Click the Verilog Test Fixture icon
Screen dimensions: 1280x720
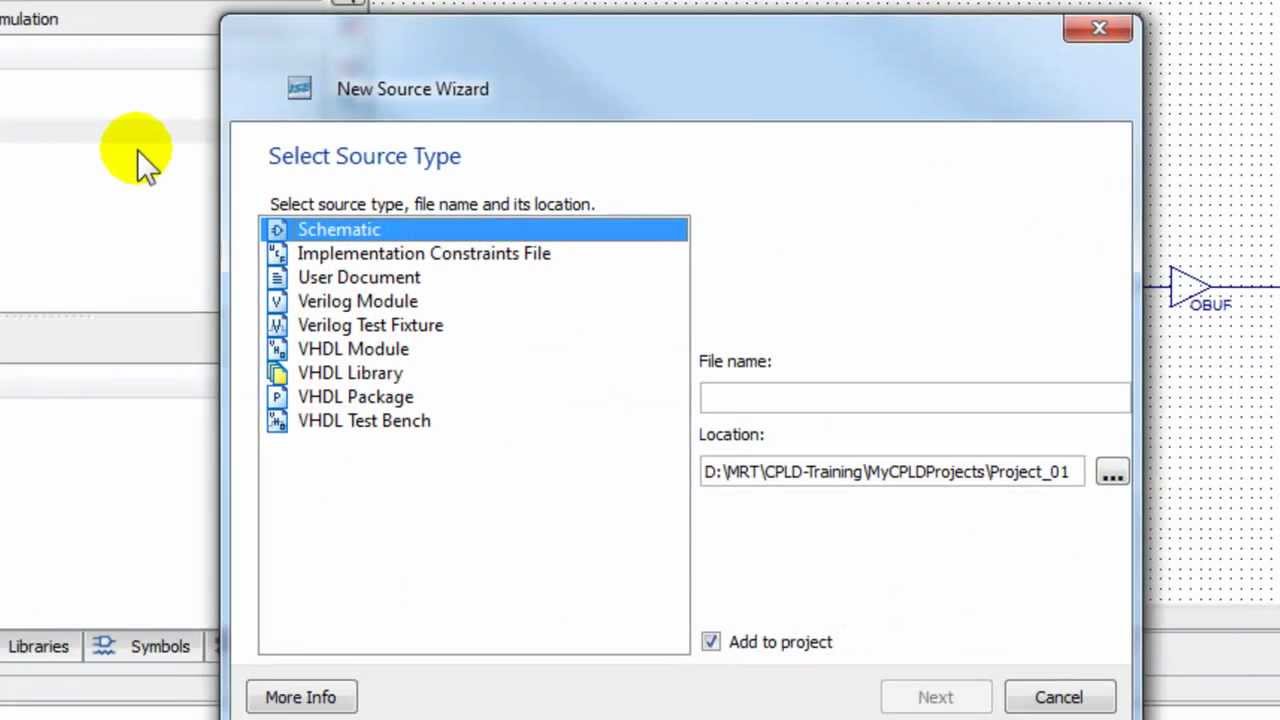[x=278, y=326]
